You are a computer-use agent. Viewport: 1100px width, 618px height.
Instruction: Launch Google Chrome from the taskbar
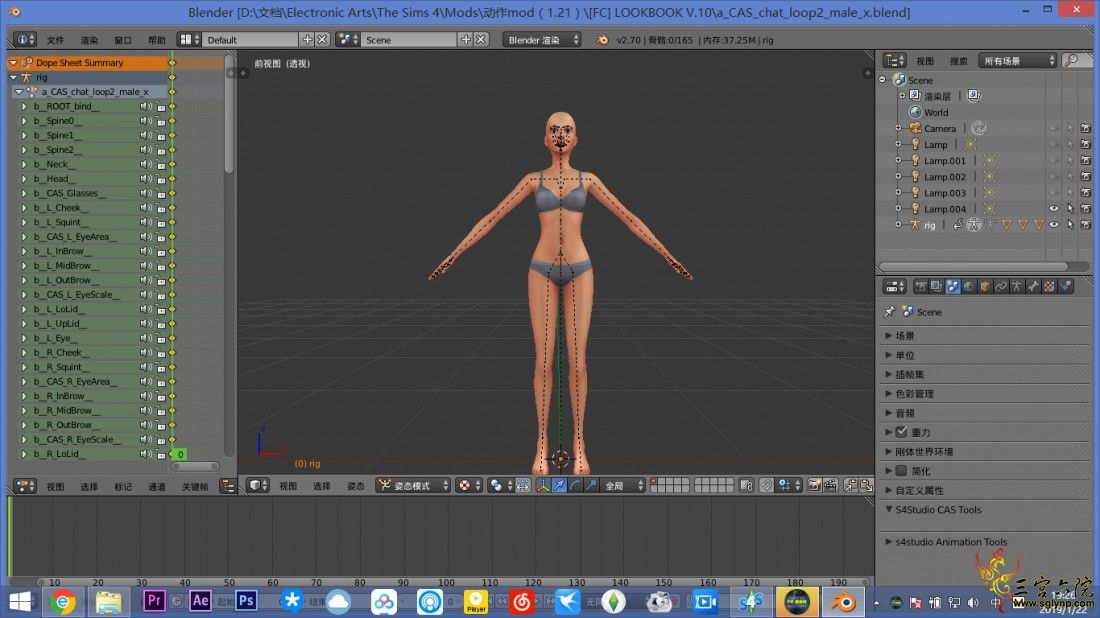click(62, 602)
